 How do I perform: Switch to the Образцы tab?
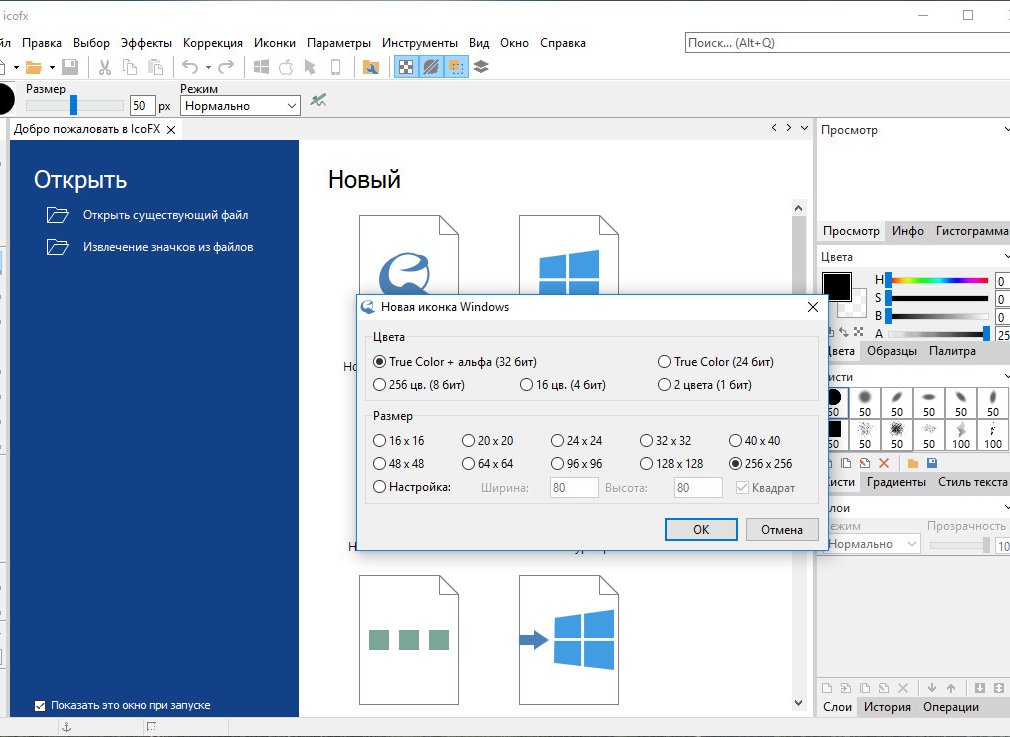[x=892, y=351]
